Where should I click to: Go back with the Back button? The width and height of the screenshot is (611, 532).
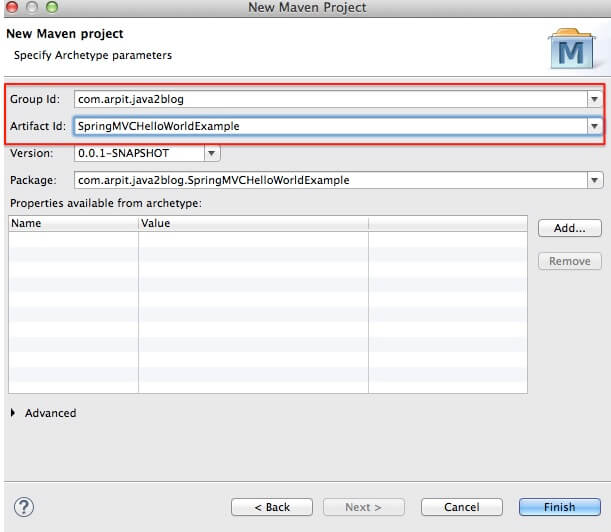[x=272, y=507]
